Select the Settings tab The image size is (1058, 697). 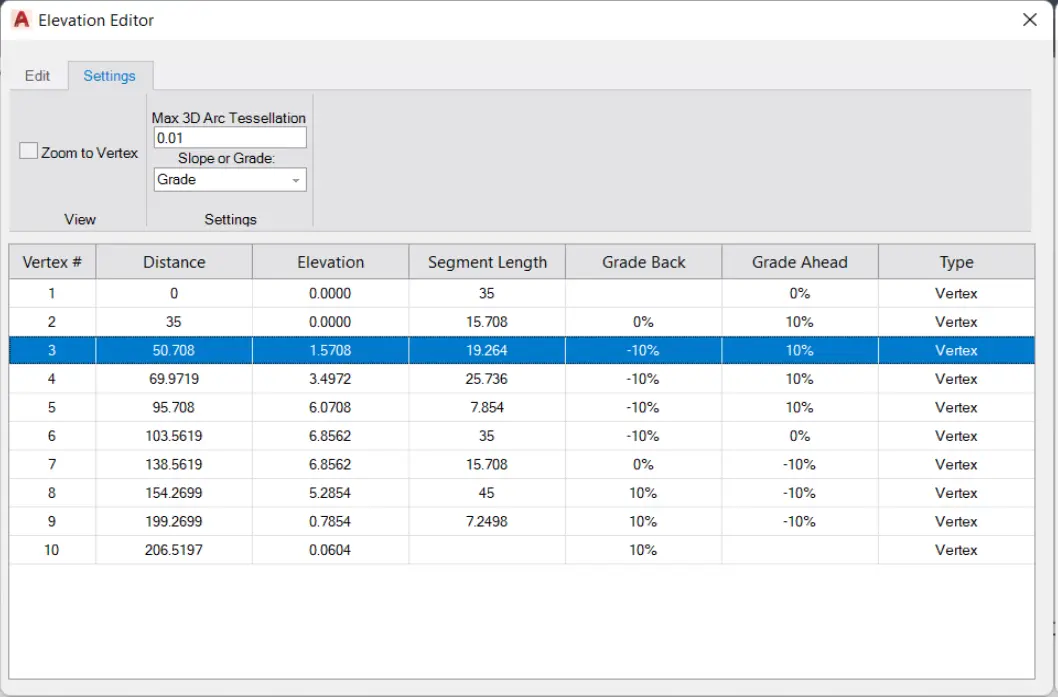tap(110, 76)
